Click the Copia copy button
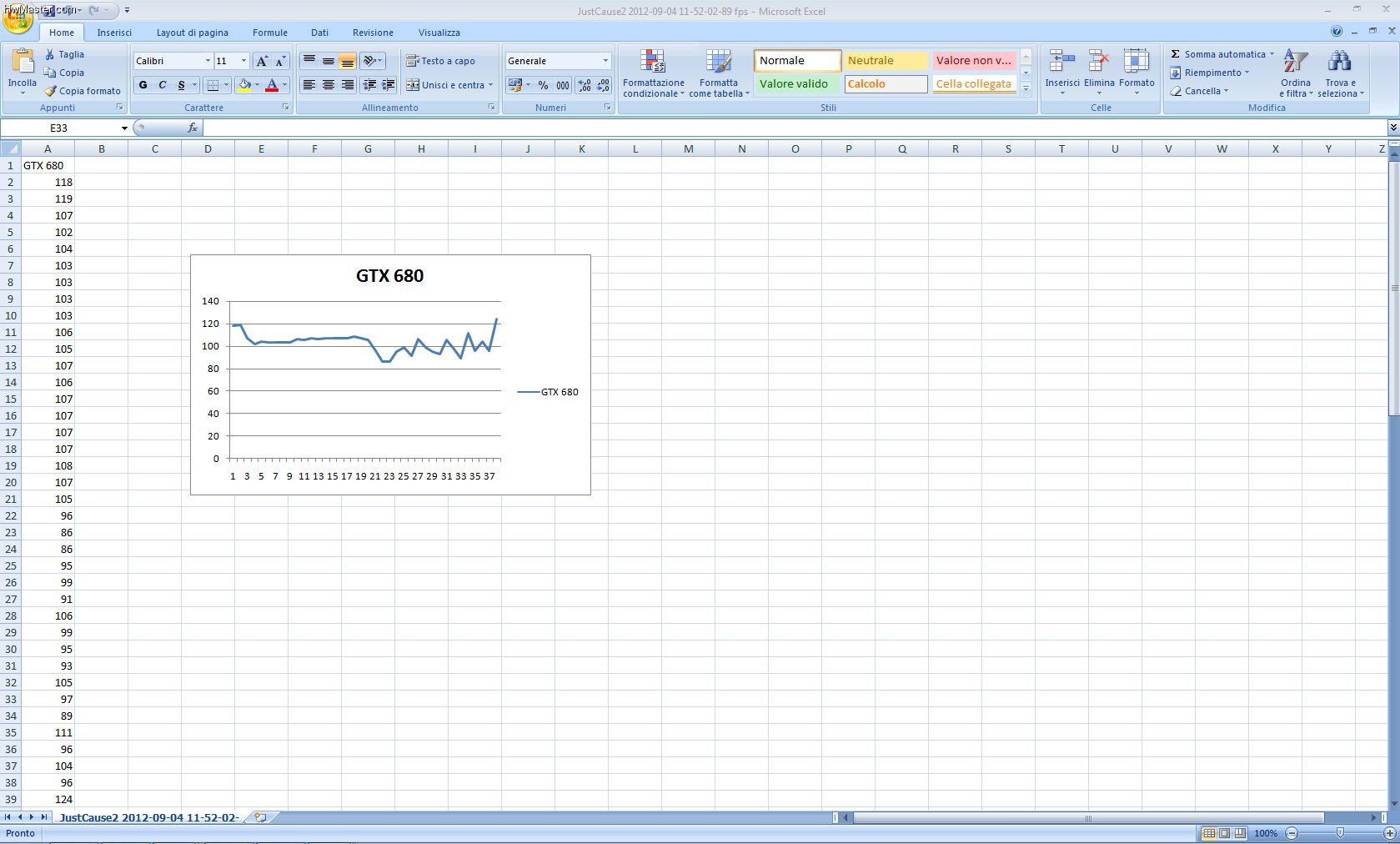Screen dimensions: 1400x844 (x=63, y=73)
